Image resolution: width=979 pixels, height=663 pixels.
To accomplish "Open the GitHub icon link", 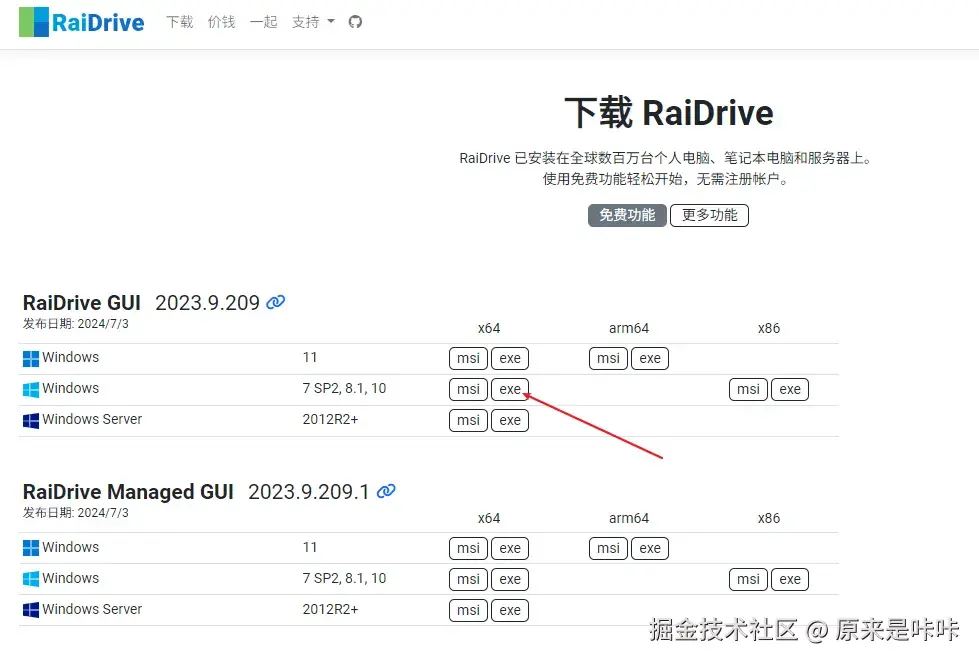I will [355, 22].
